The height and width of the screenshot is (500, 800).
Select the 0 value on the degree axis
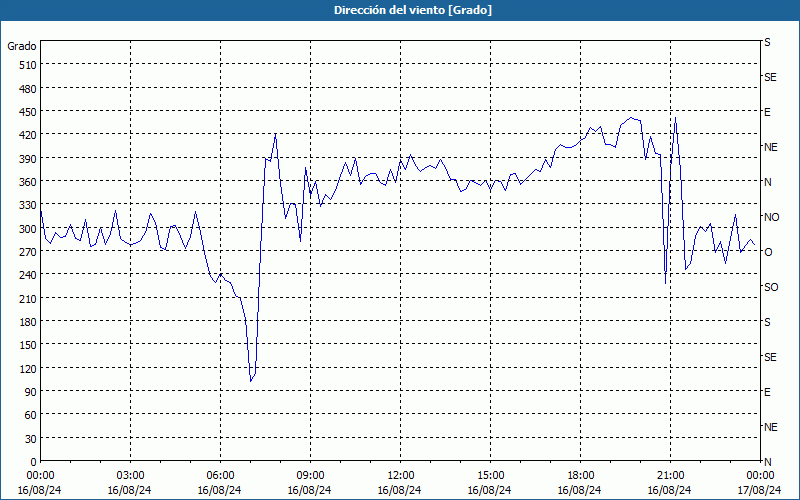click(34, 462)
